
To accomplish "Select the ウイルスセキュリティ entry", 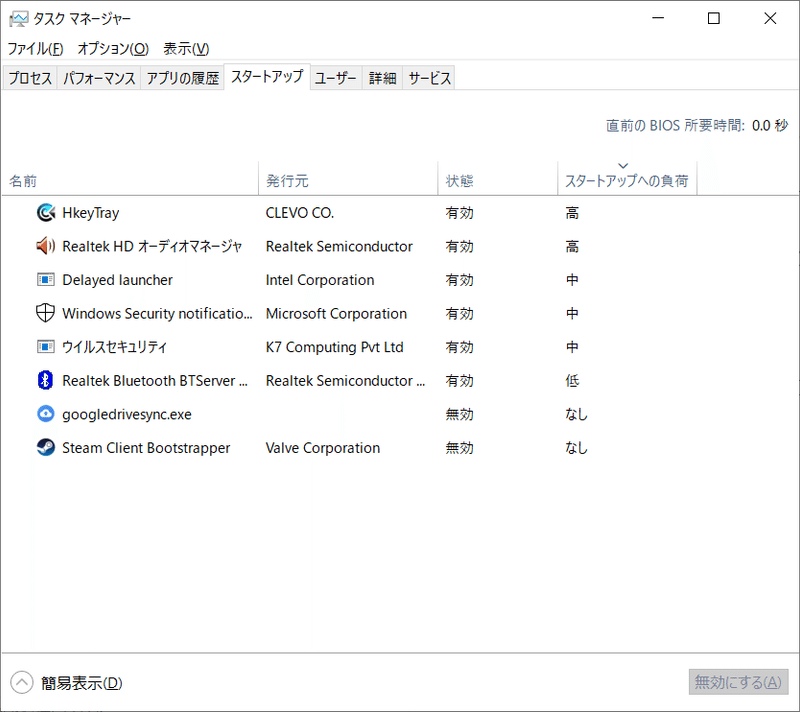I will [114, 347].
